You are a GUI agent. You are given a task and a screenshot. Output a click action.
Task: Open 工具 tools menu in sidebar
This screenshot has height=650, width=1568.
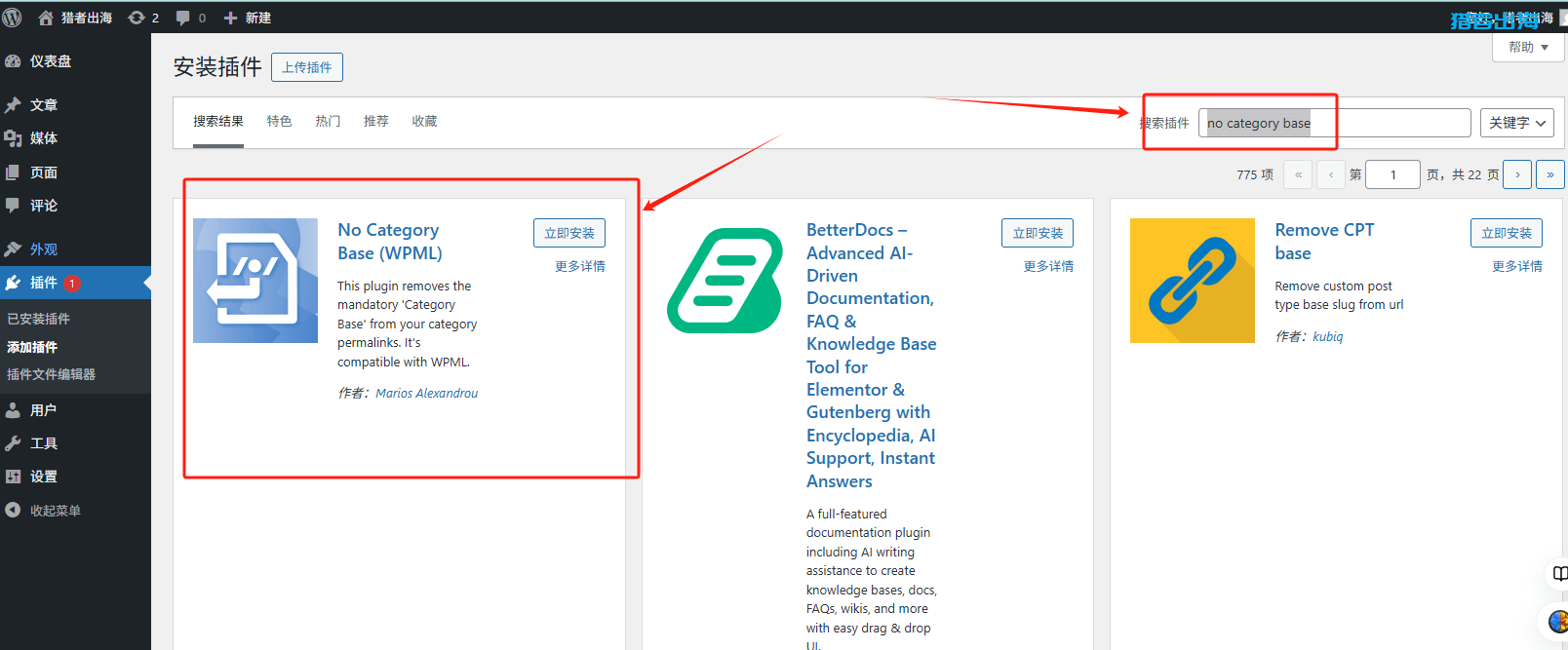click(x=43, y=443)
